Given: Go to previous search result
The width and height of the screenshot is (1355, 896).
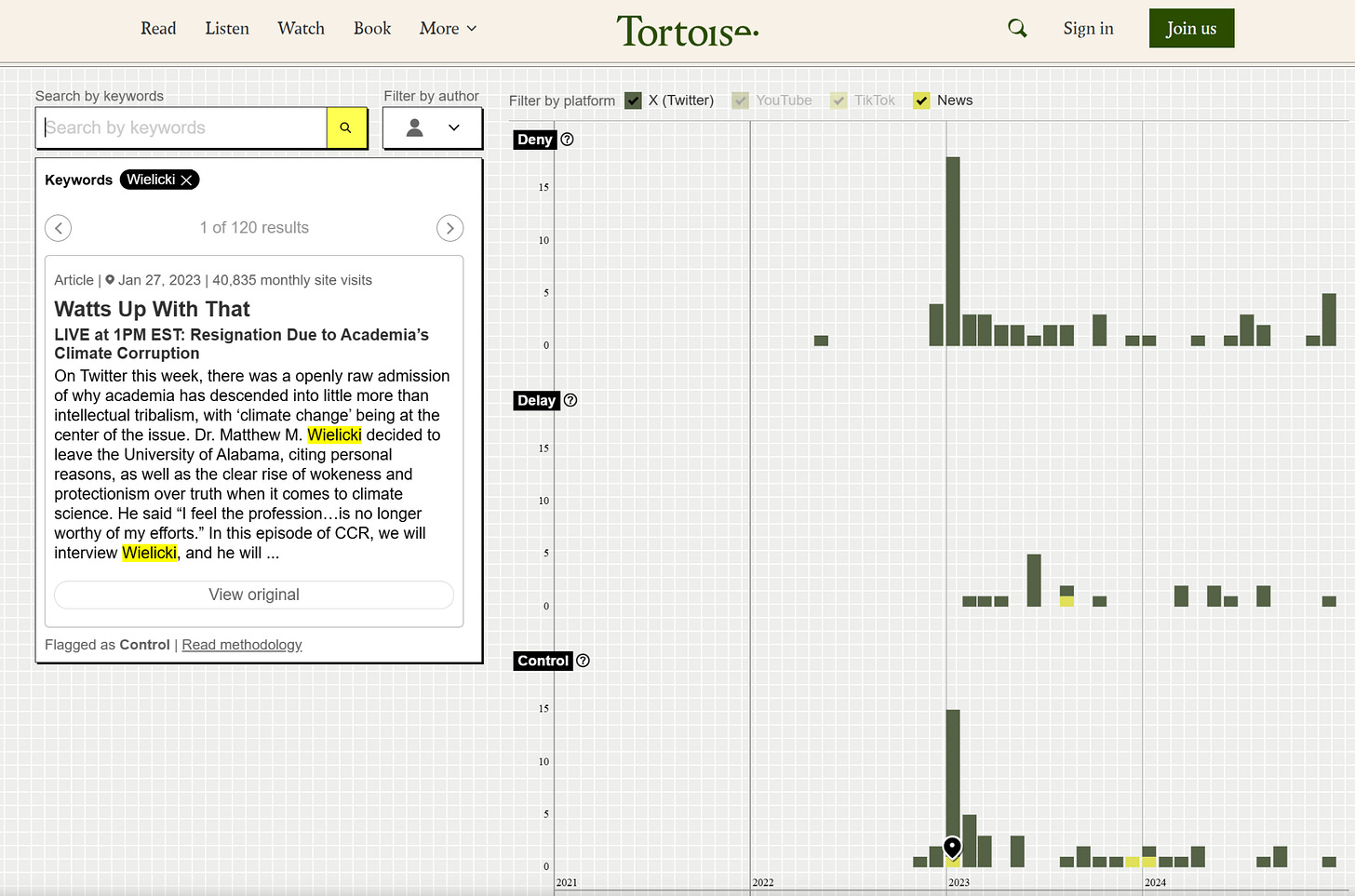Looking at the screenshot, I should click(58, 228).
